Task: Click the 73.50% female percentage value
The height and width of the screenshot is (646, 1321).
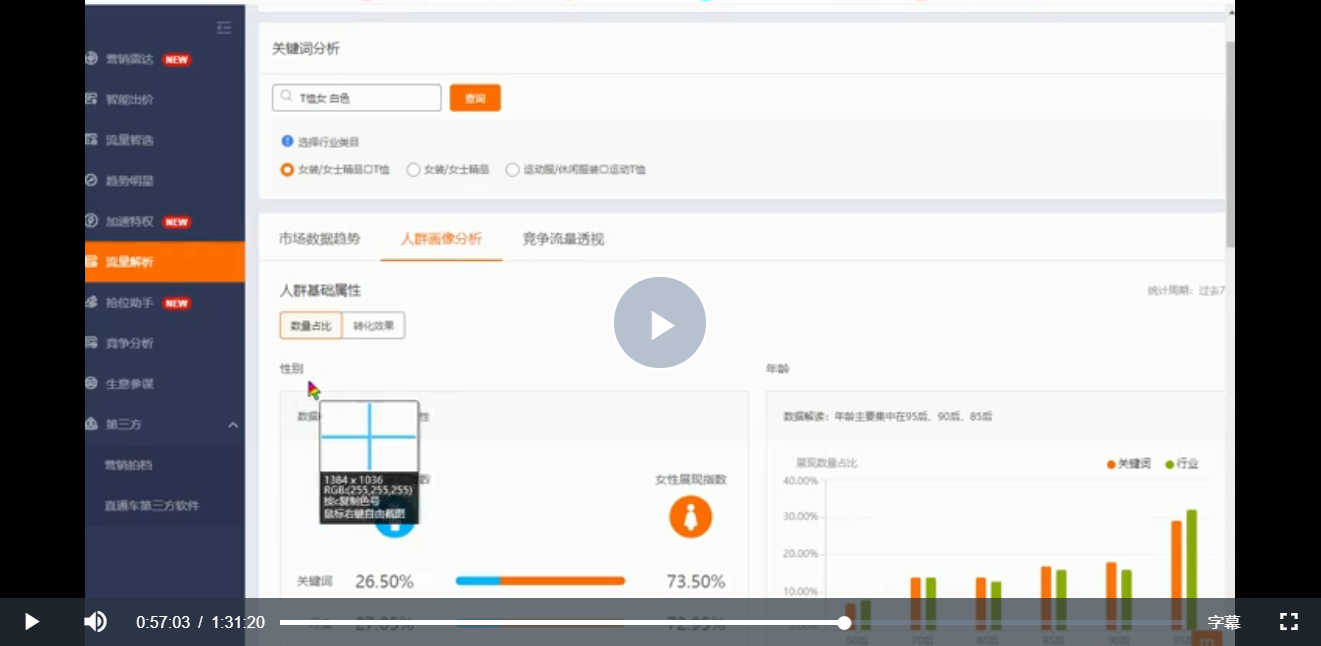Action: coord(696,582)
